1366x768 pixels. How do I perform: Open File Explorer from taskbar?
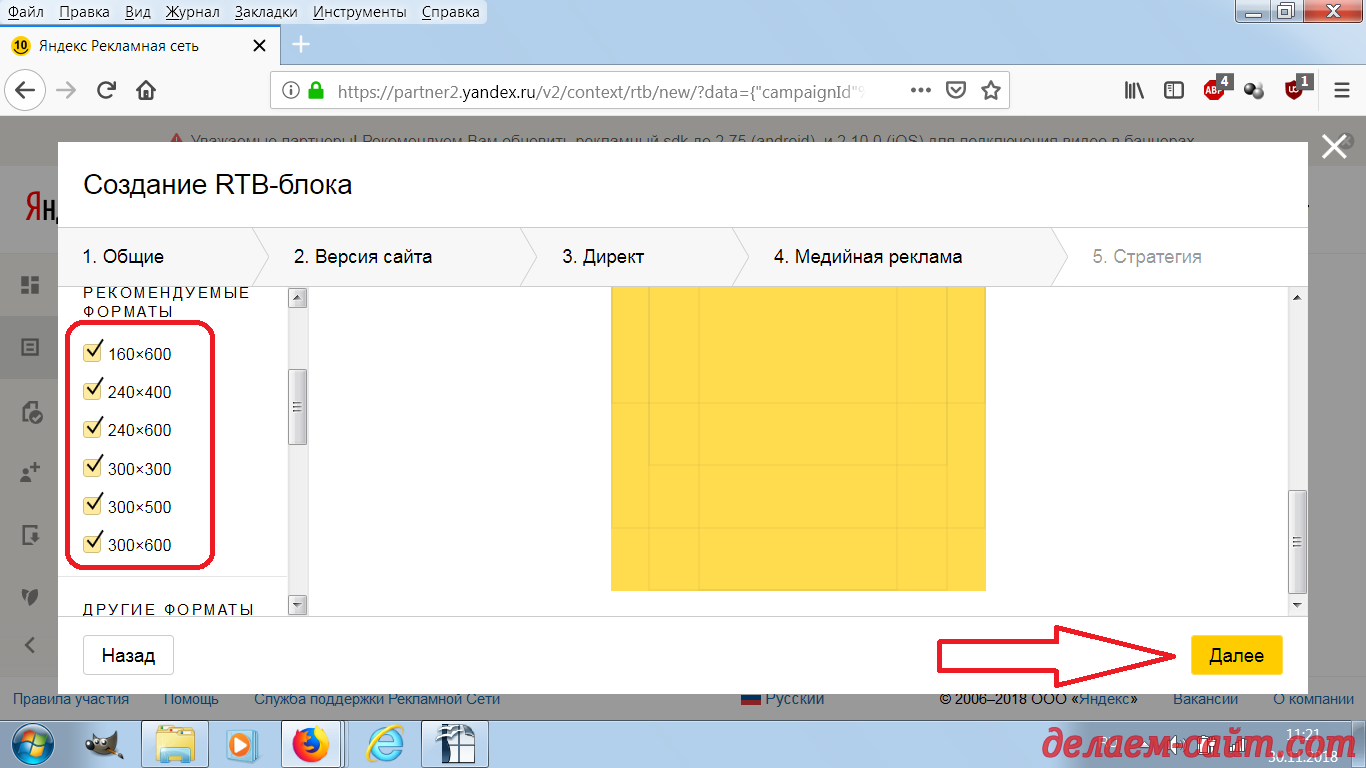tap(175, 745)
